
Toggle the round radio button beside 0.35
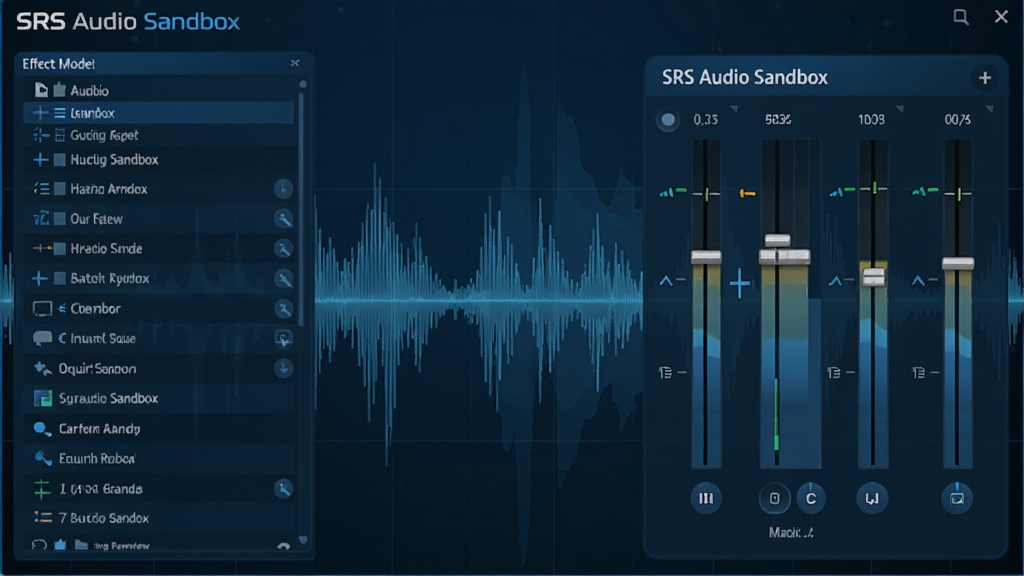pos(668,120)
